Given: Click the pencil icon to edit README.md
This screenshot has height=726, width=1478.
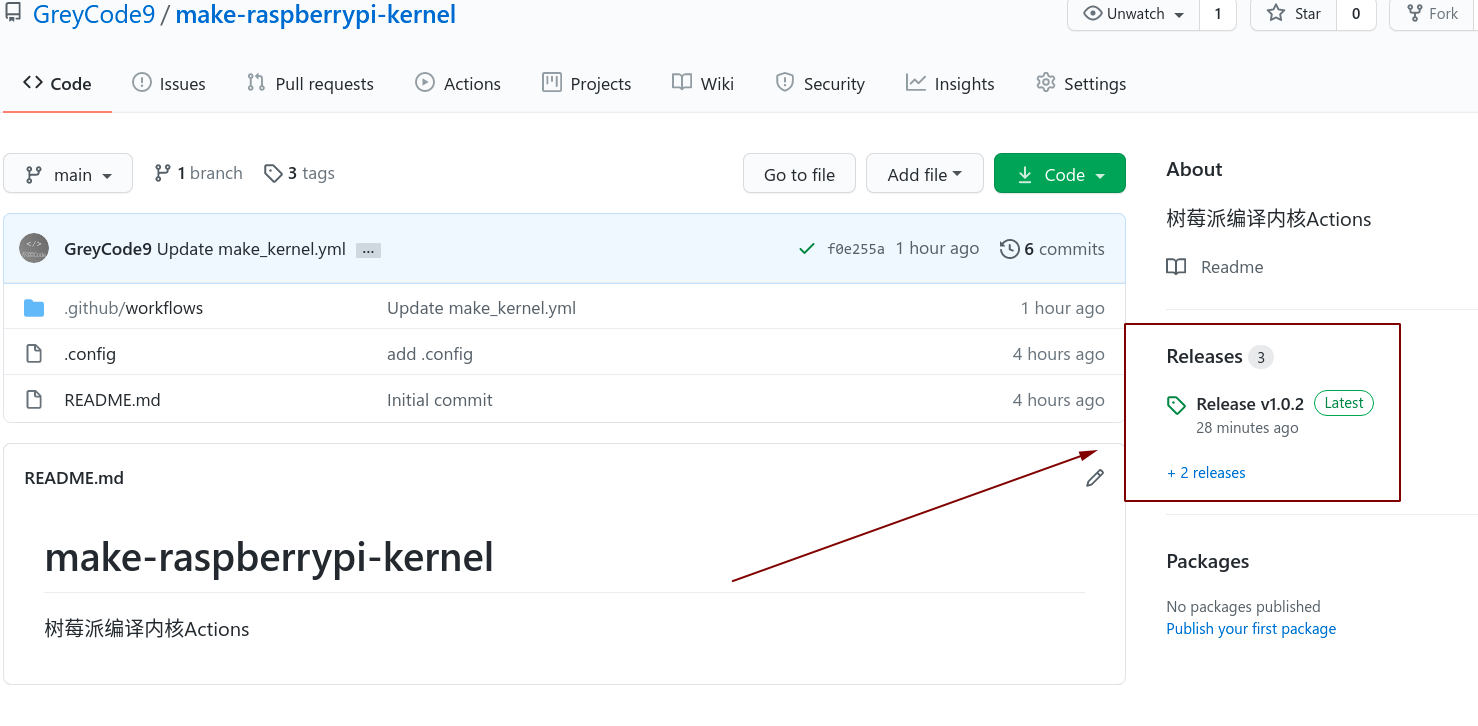Looking at the screenshot, I should (x=1095, y=478).
